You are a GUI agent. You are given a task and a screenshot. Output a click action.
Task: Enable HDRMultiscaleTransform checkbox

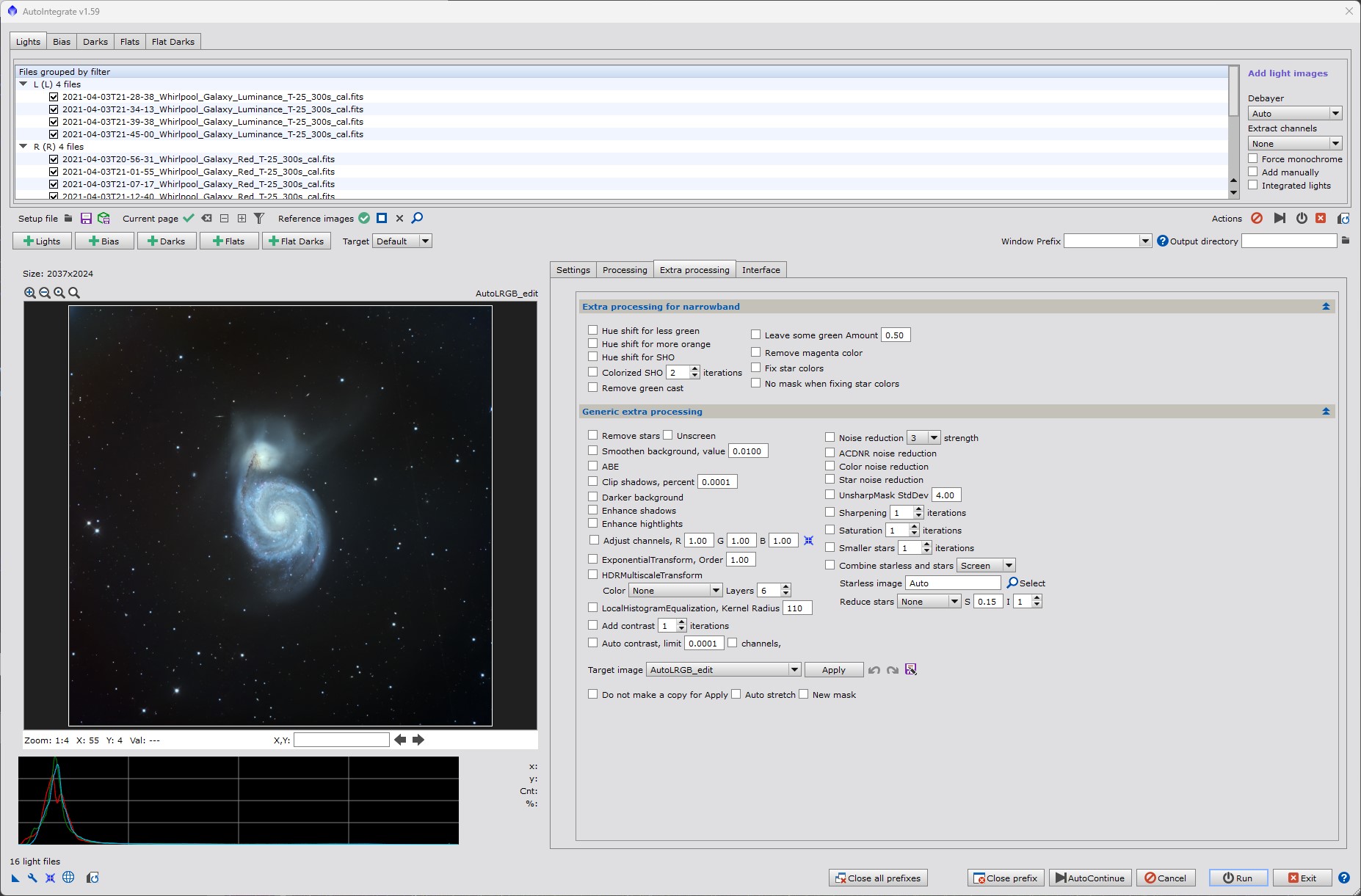click(592, 575)
